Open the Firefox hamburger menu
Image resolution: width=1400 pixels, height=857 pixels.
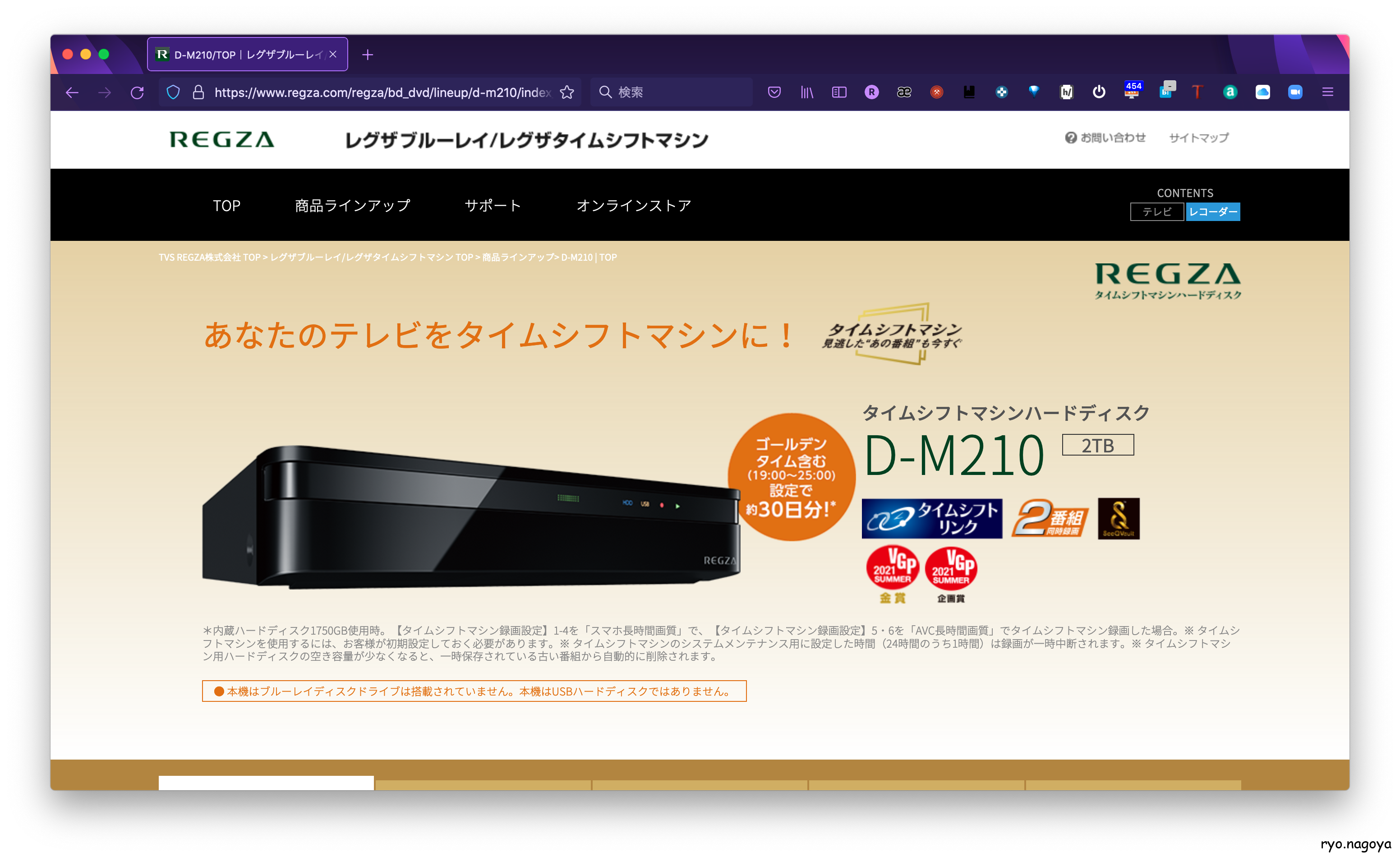(x=1327, y=92)
